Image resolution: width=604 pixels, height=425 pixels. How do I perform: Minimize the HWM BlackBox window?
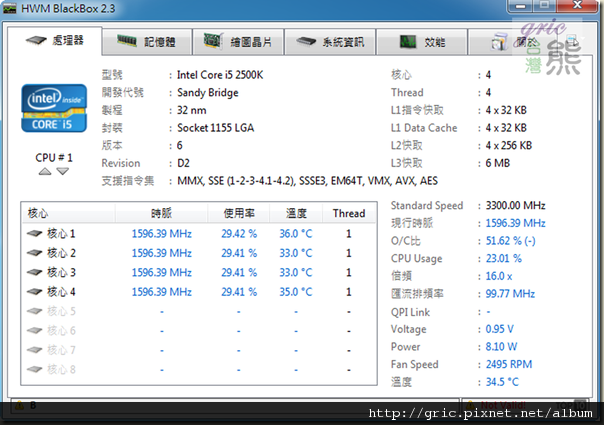coord(520,6)
